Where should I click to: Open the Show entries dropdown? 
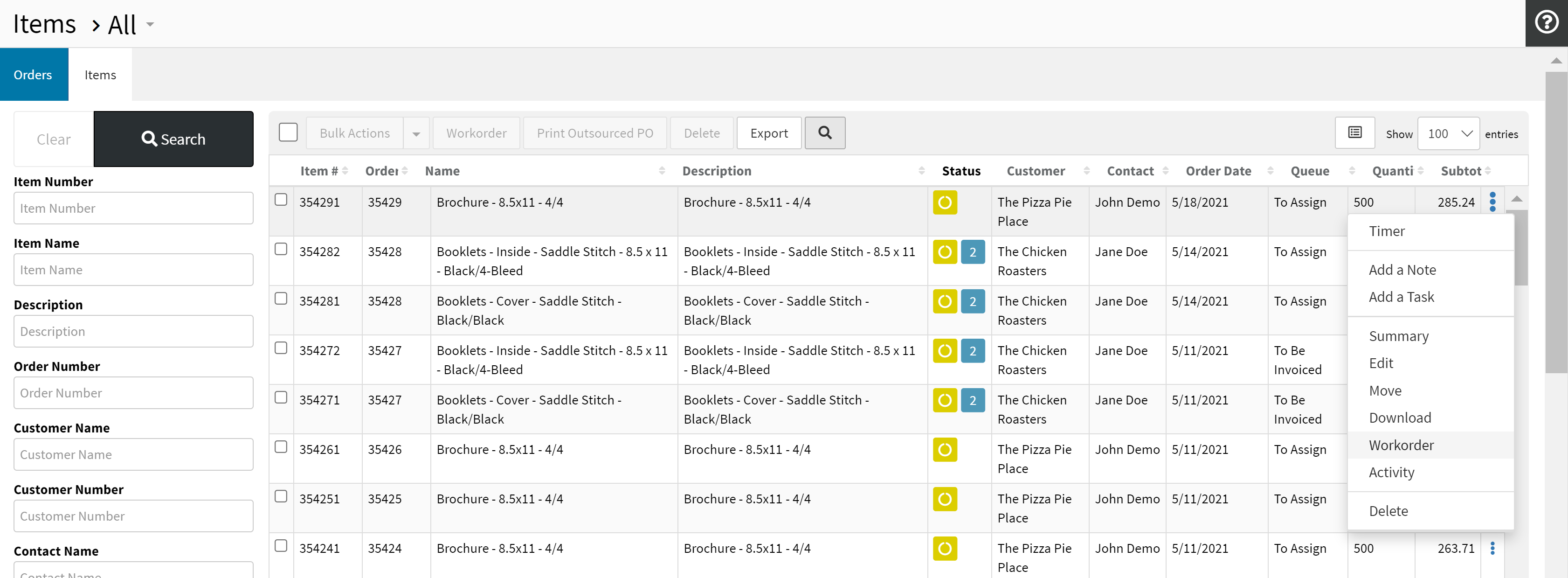coord(1448,133)
